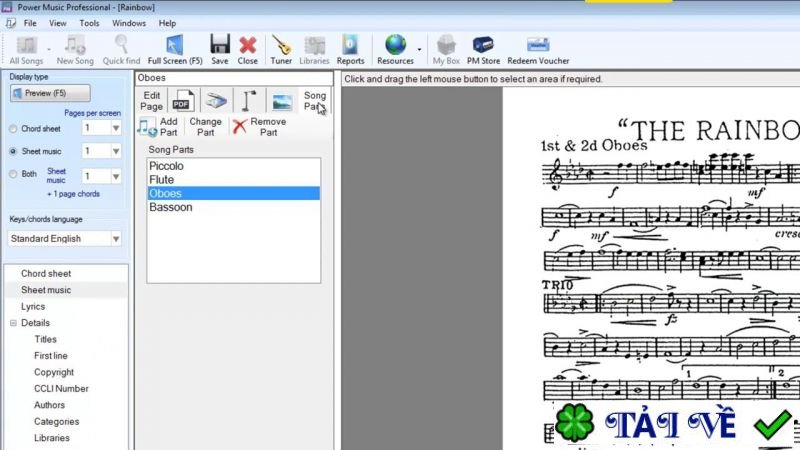Image resolution: width=800 pixels, height=450 pixels.
Task: Close the song with red X
Action: [x=247, y=51]
